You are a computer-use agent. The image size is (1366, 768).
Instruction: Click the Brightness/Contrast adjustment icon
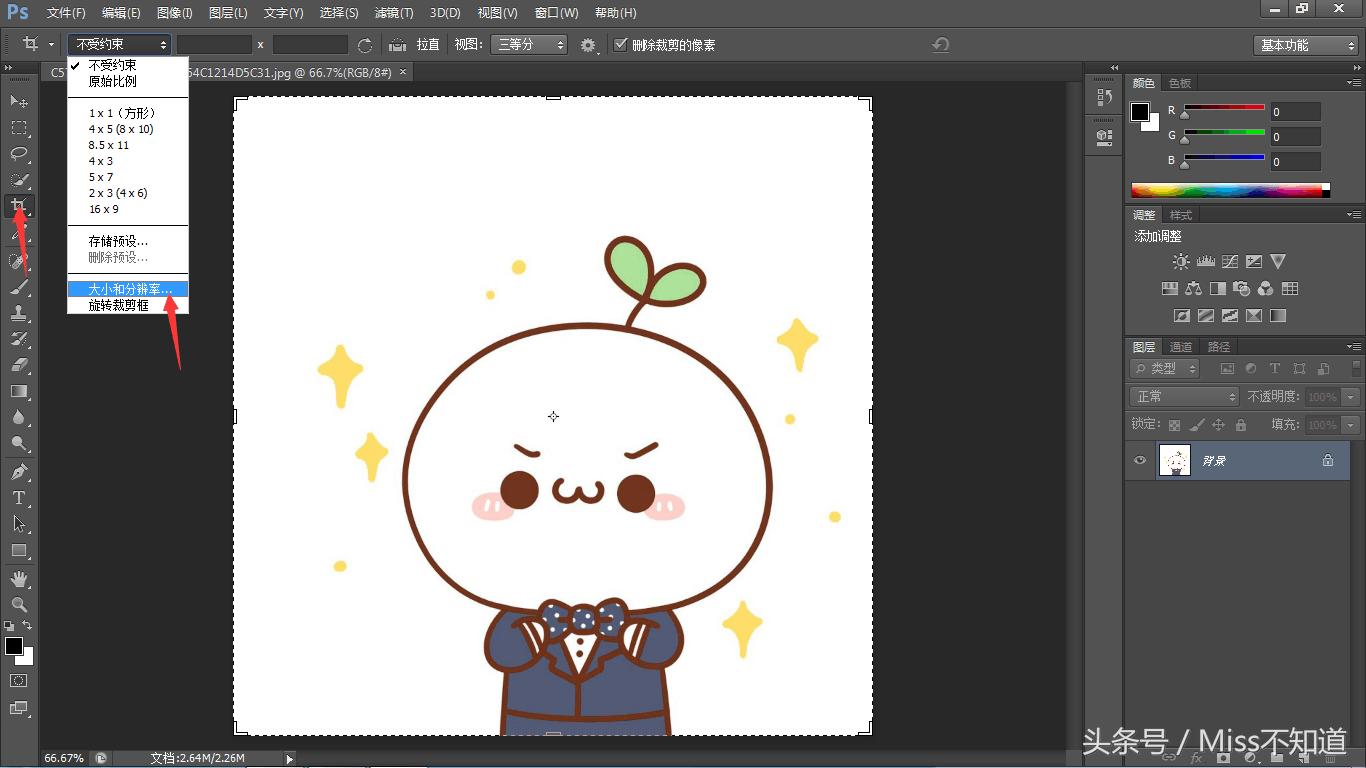pos(1181,262)
